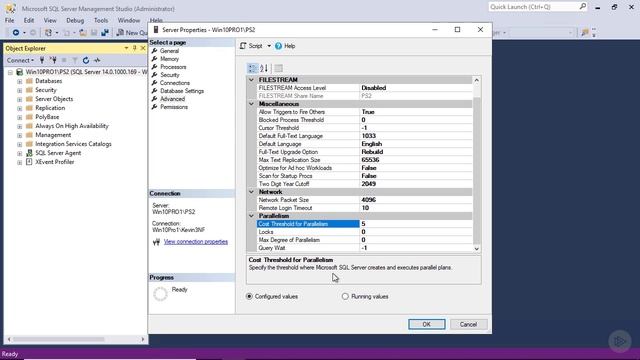Edit Cost Threshold for Parallelism value 5
The height and width of the screenshot is (360, 640).
[416, 224]
